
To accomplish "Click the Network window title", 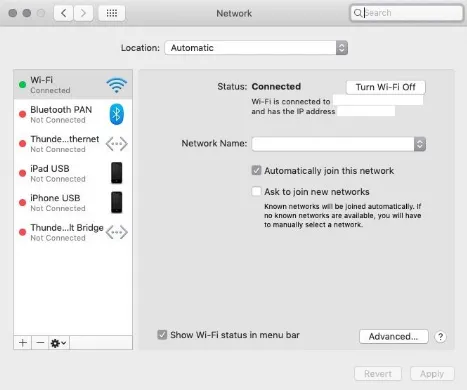I will pyautogui.click(x=234, y=13).
